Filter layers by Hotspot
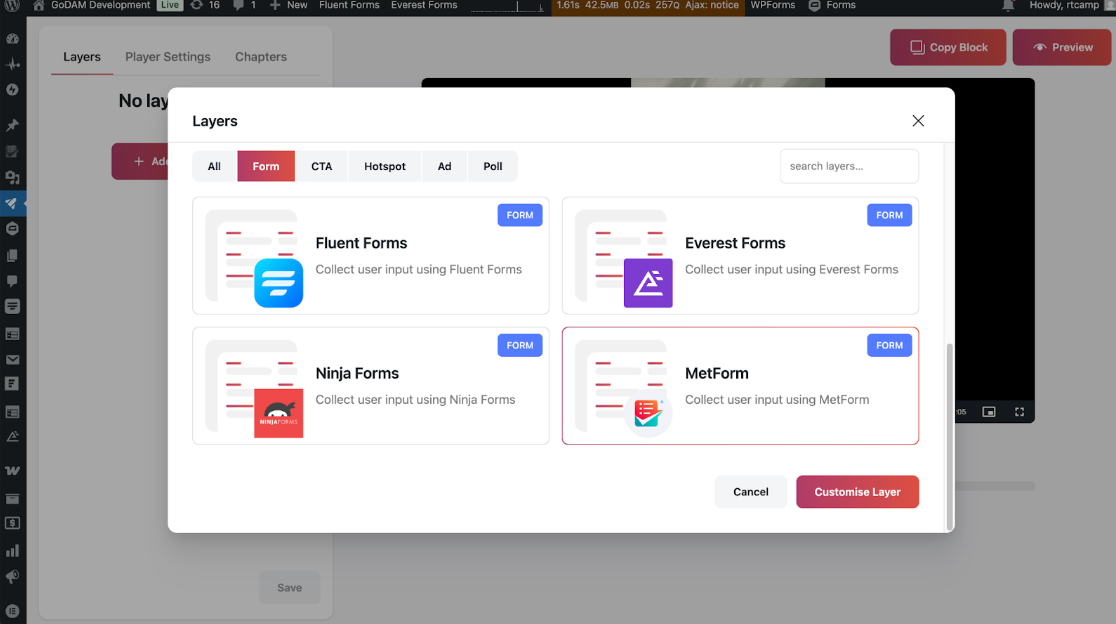Viewport: 1116px width, 624px height. click(384, 166)
